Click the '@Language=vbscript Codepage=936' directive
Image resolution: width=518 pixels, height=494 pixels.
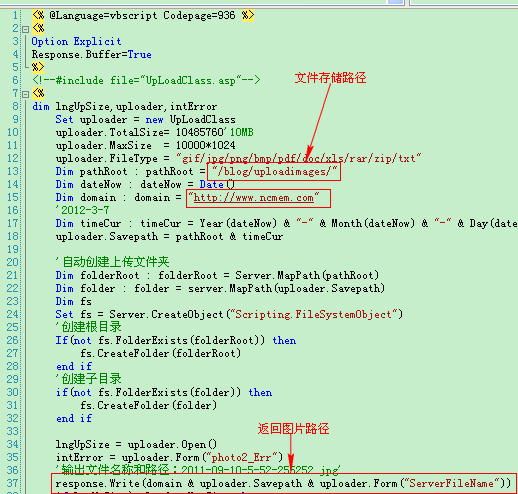click(x=142, y=16)
